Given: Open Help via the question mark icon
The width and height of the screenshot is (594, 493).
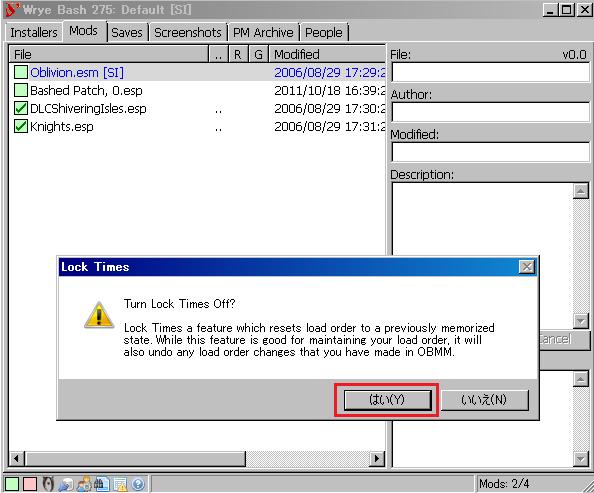Looking at the screenshot, I should click(138, 484).
